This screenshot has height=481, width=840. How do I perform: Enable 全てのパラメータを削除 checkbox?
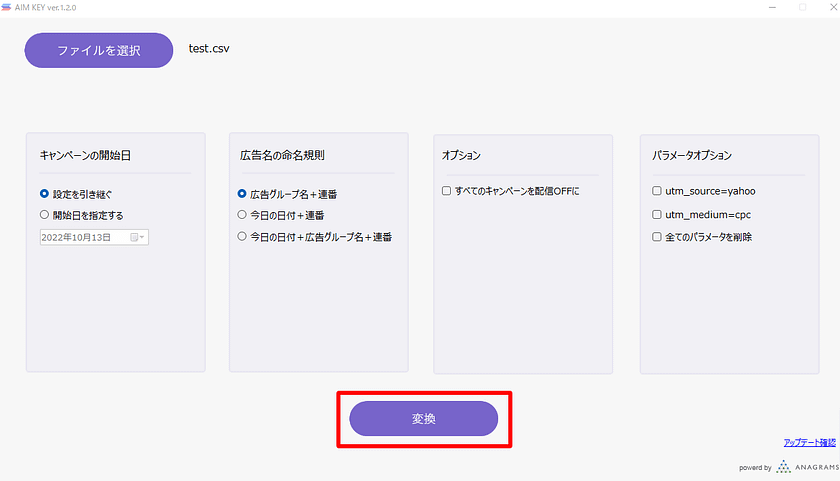coord(656,237)
